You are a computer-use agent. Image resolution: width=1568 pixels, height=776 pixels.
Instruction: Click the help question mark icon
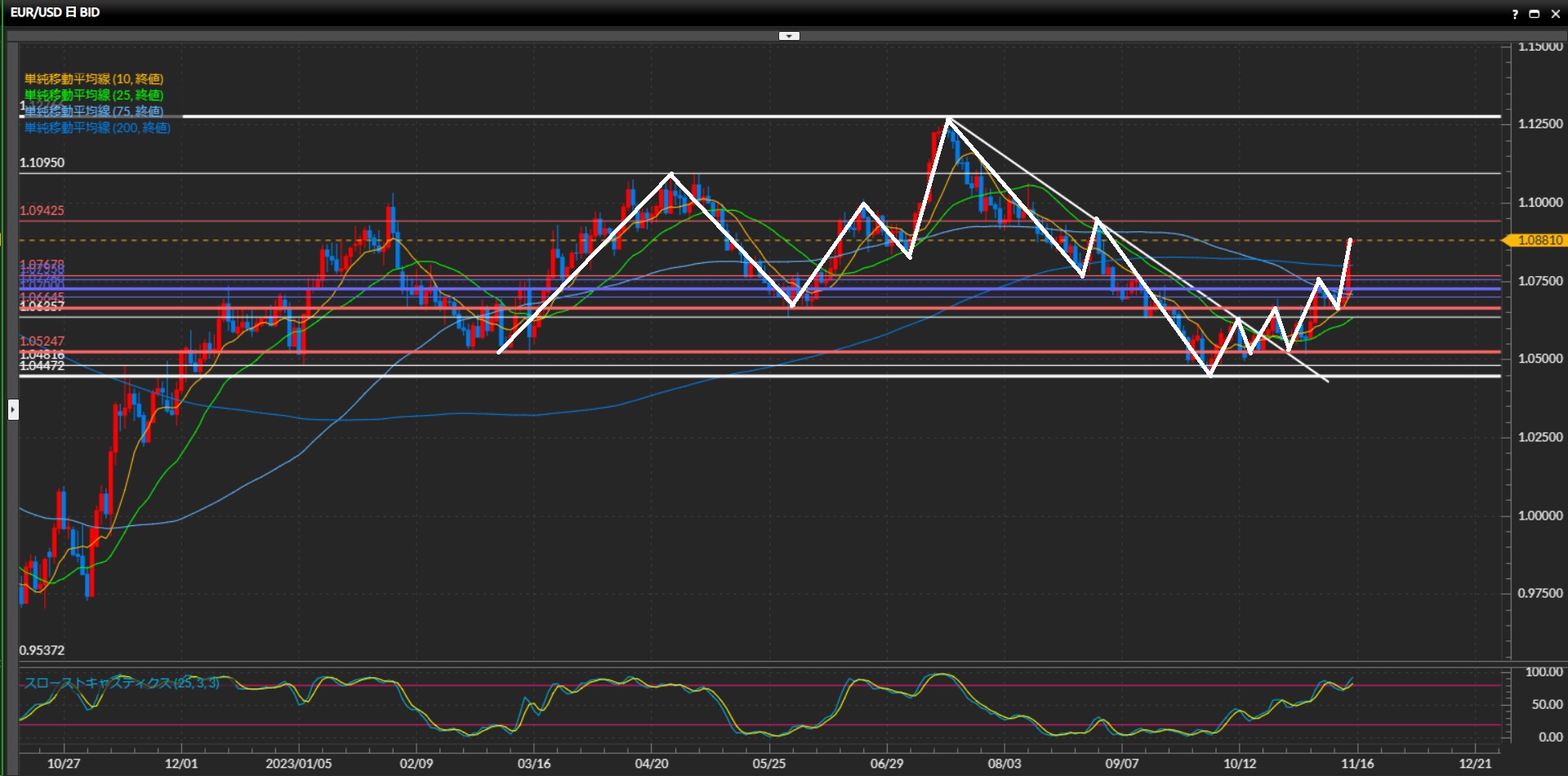[x=1515, y=14]
